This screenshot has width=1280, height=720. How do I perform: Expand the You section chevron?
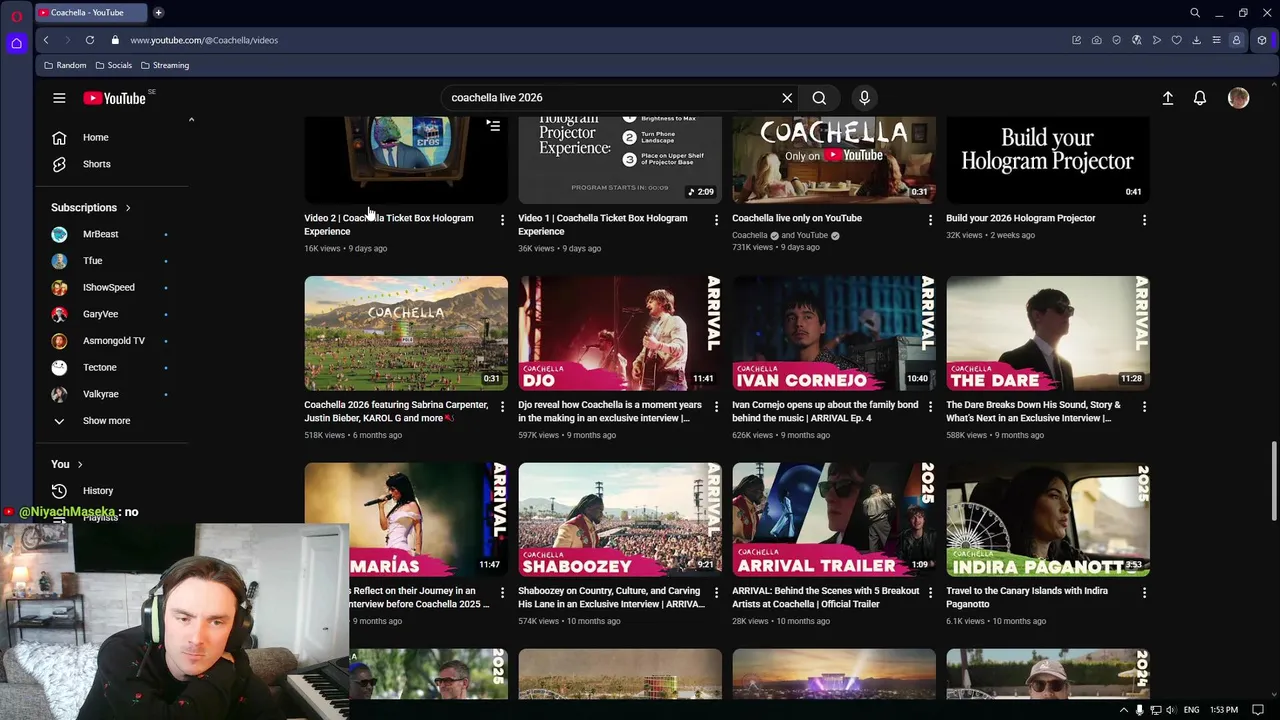pos(80,465)
